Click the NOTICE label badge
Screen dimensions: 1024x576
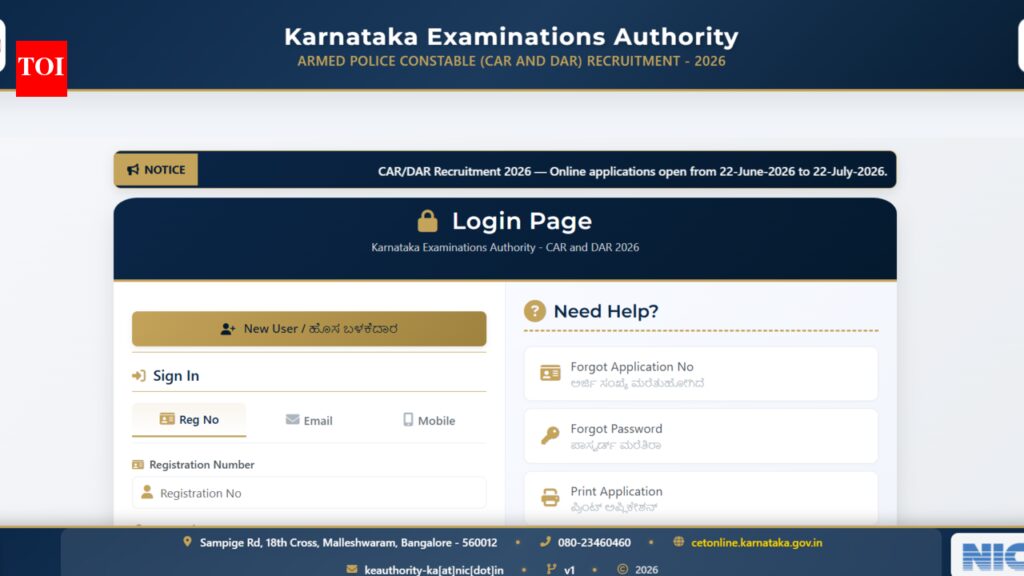[156, 170]
